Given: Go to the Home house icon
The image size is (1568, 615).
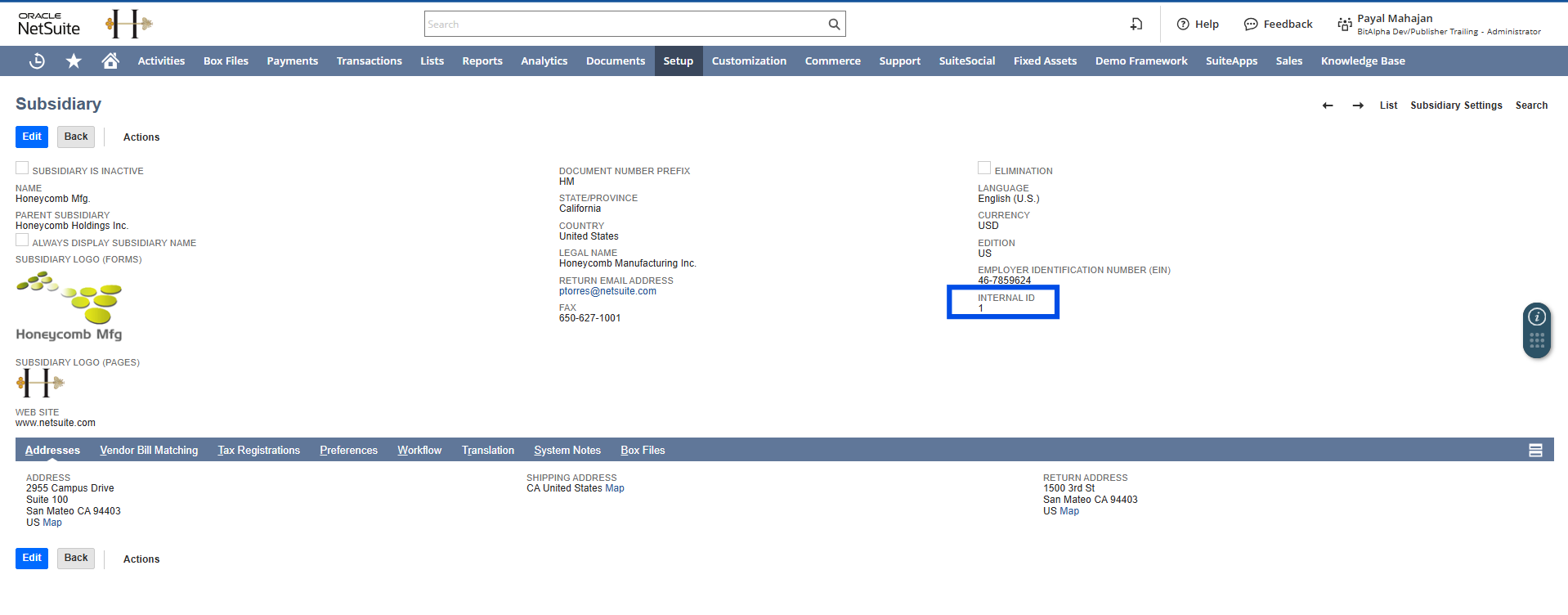Looking at the screenshot, I should [110, 61].
